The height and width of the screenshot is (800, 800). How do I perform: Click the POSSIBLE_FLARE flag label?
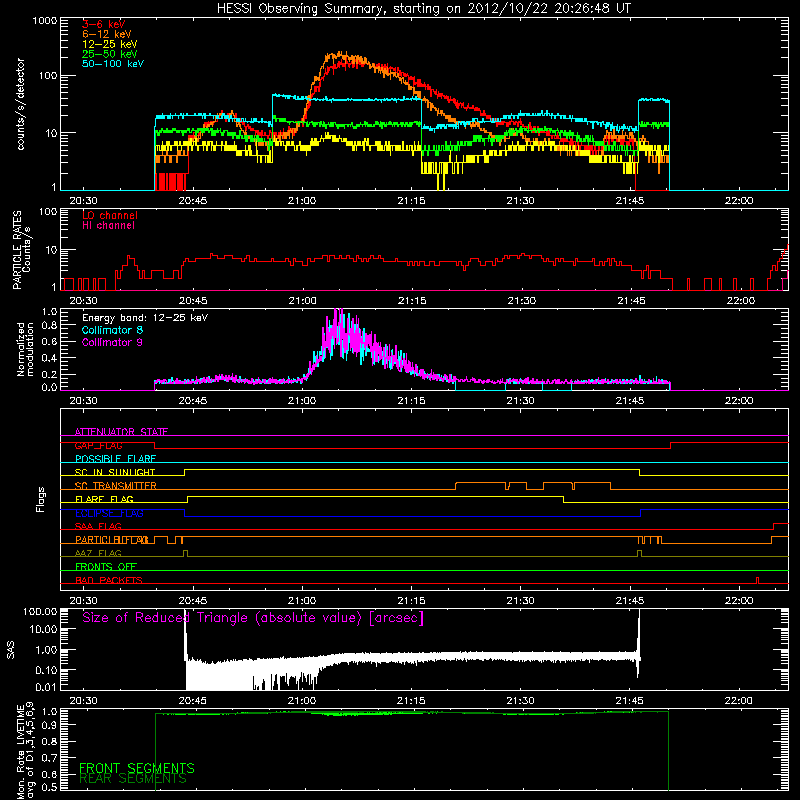(115, 459)
